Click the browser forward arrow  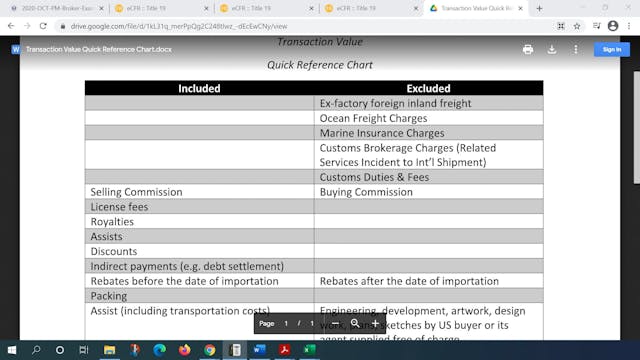click(x=27, y=26)
